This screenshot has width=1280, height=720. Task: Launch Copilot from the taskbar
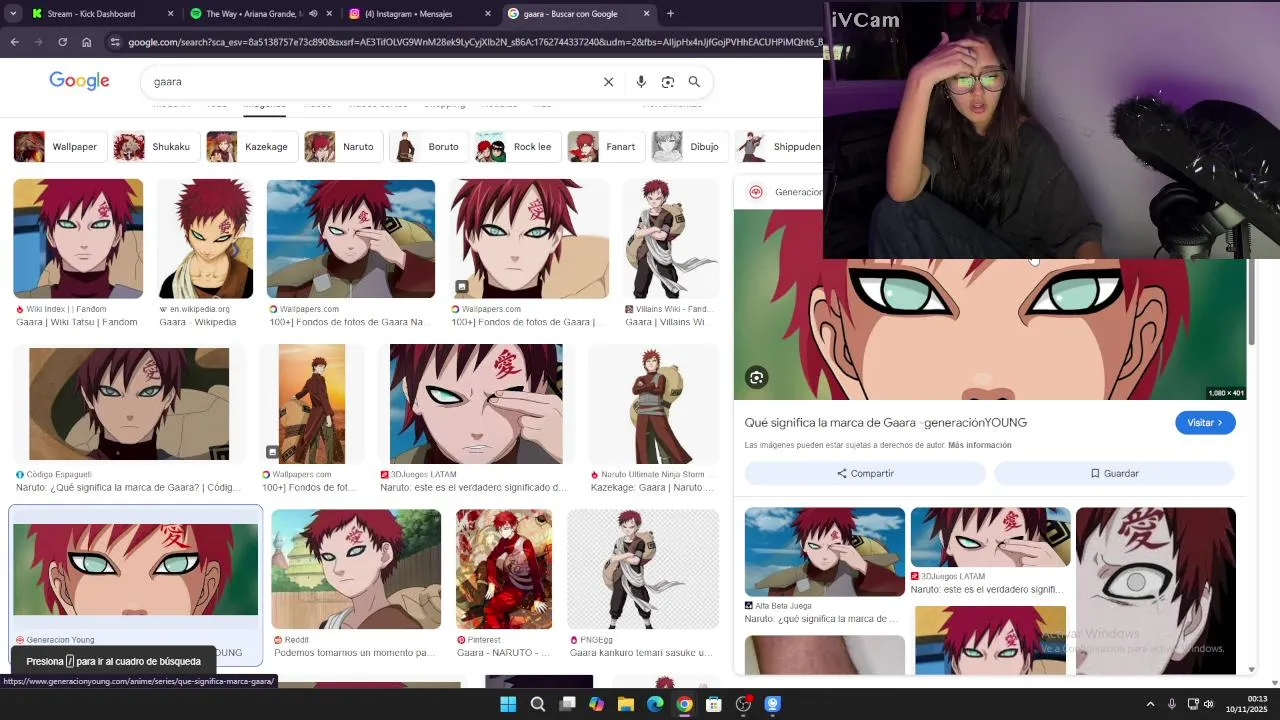[x=596, y=704]
